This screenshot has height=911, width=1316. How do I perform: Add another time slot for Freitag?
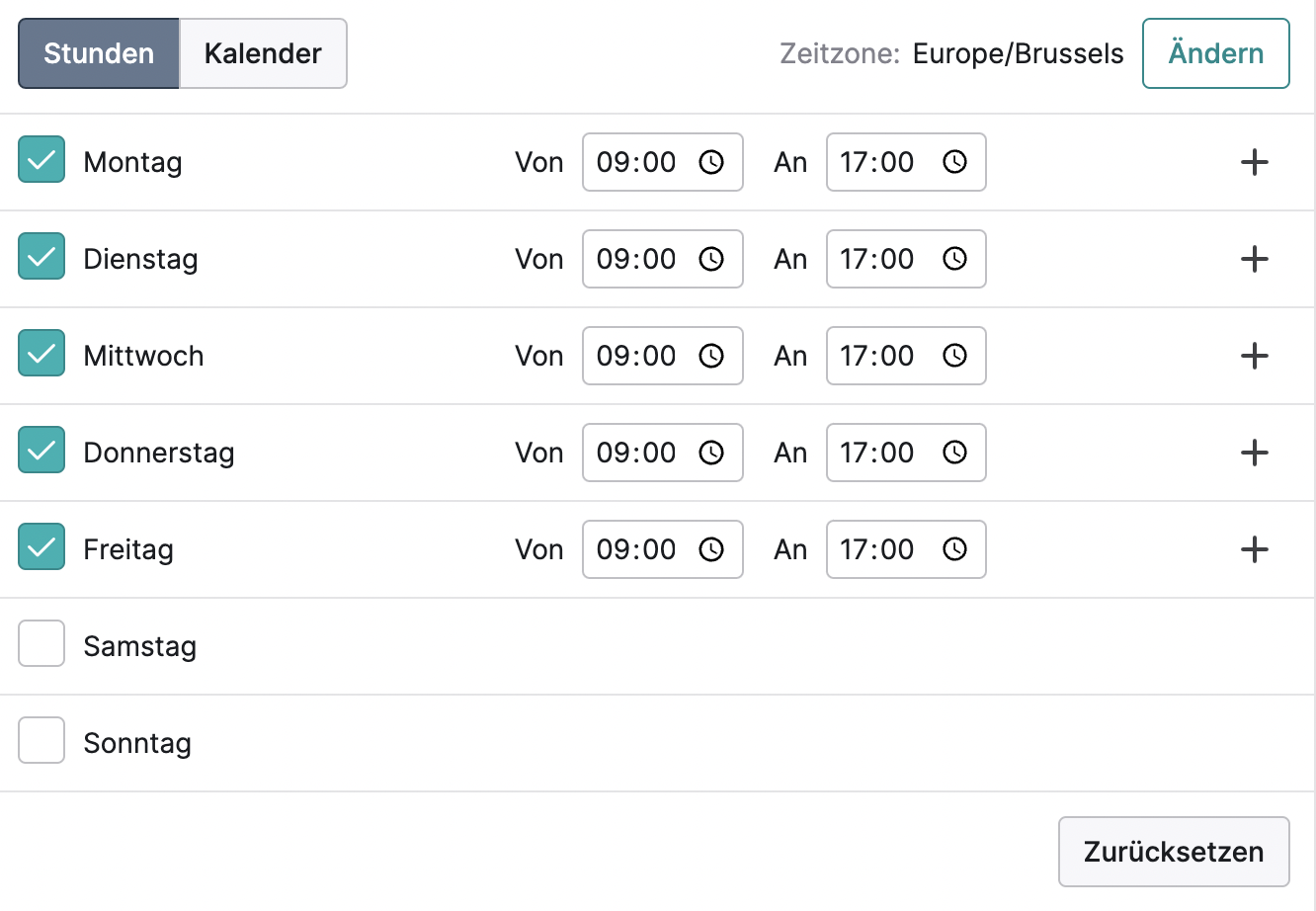tap(1254, 549)
